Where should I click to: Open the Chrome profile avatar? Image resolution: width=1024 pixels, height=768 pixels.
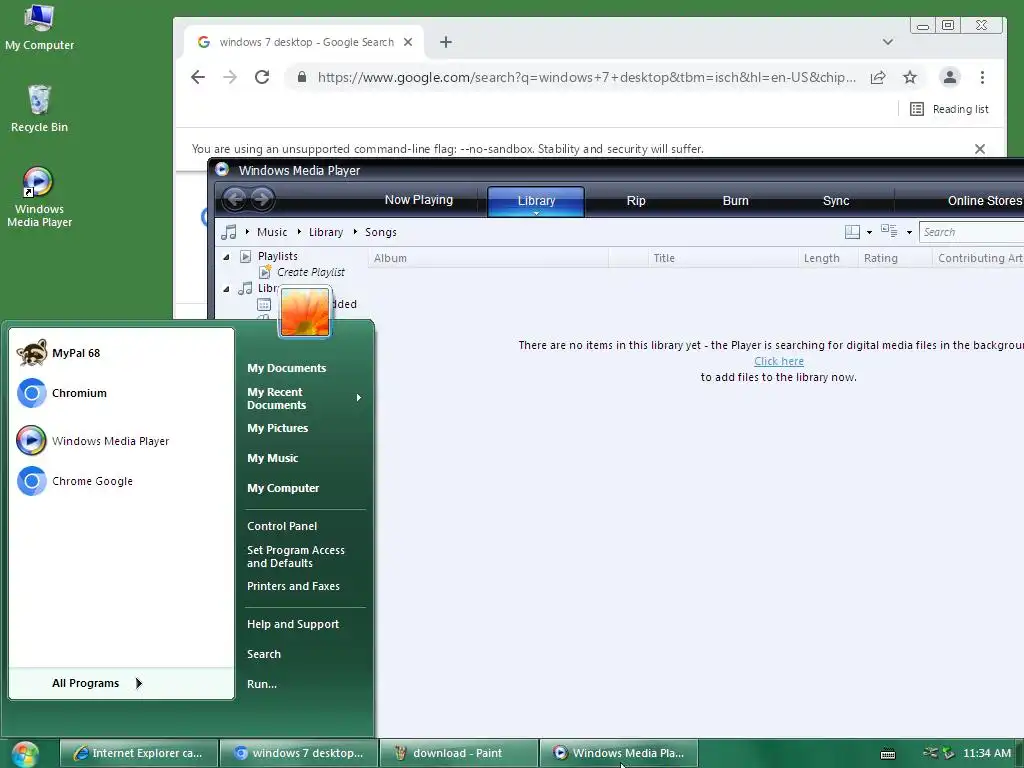coord(950,77)
